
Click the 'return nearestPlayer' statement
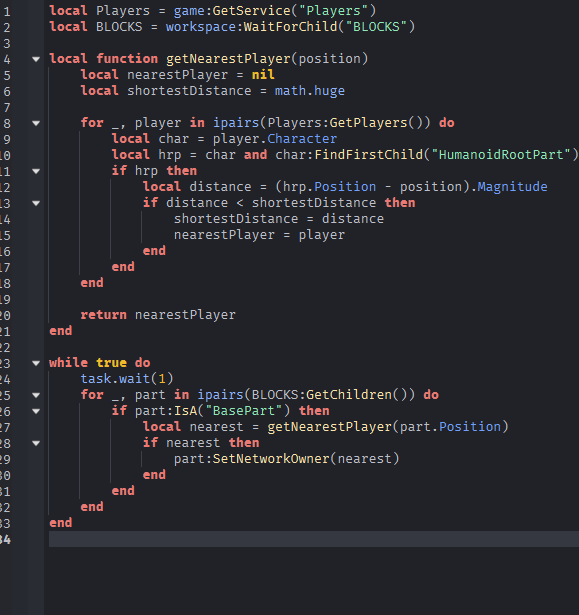[x=158, y=315]
